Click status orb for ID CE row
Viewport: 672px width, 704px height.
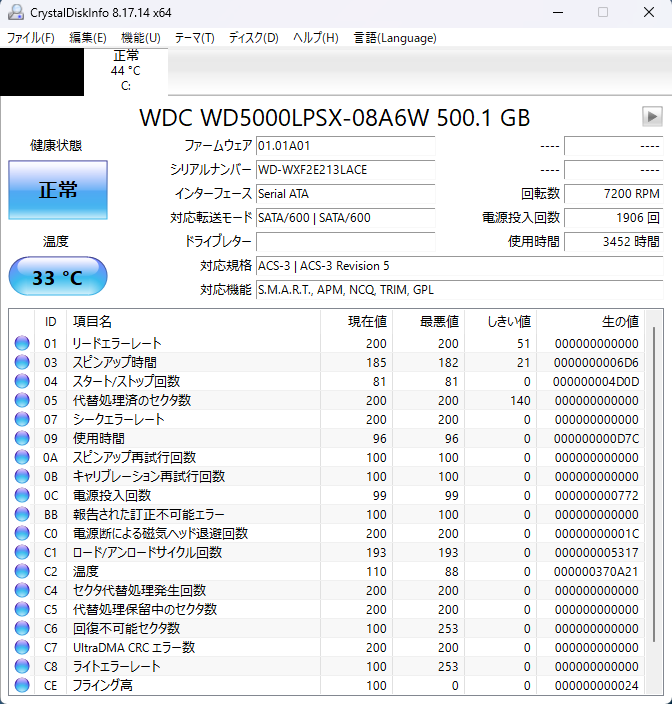coord(22,685)
